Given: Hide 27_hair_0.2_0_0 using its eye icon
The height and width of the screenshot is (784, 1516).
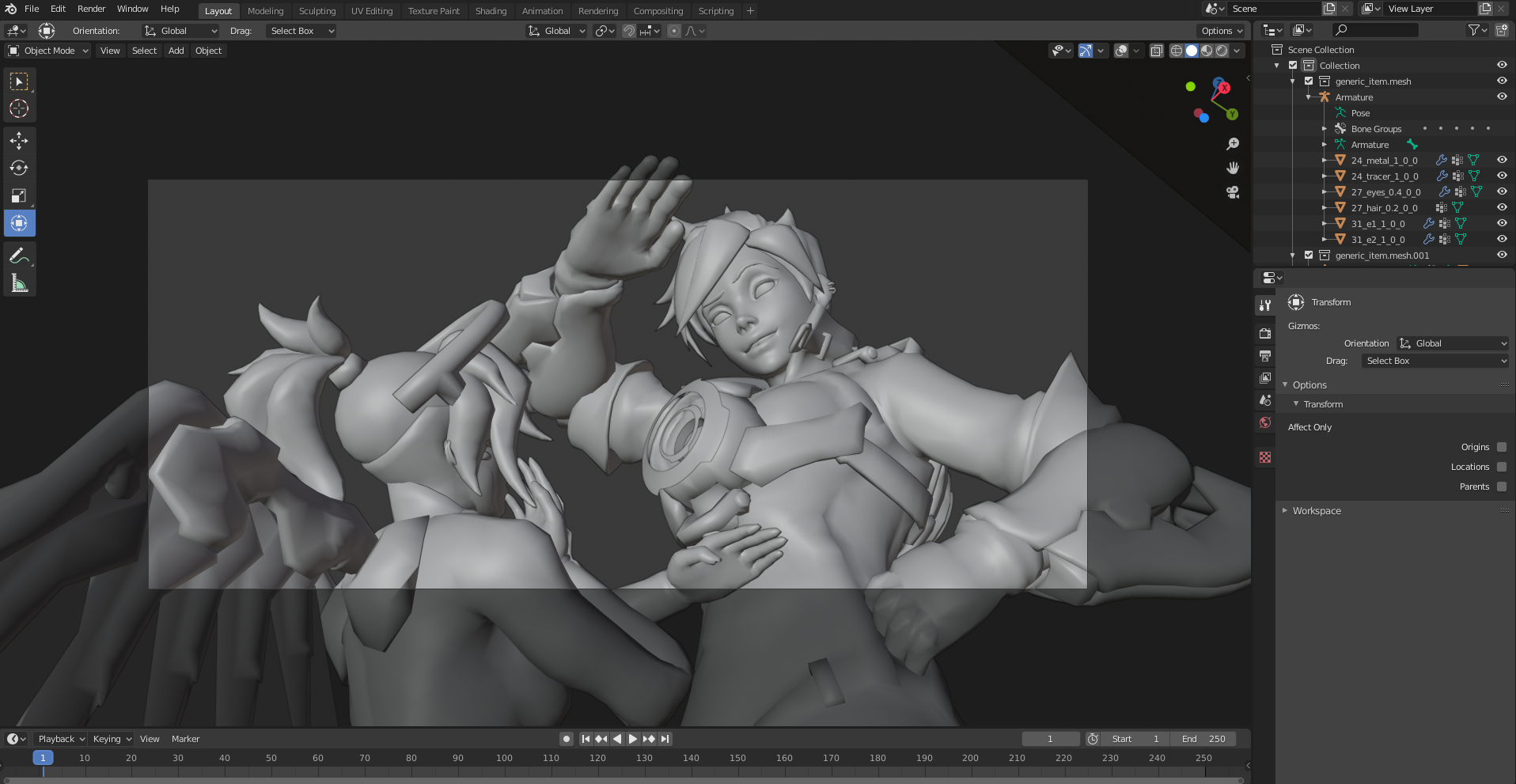Looking at the screenshot, I should pos(1502,207).
